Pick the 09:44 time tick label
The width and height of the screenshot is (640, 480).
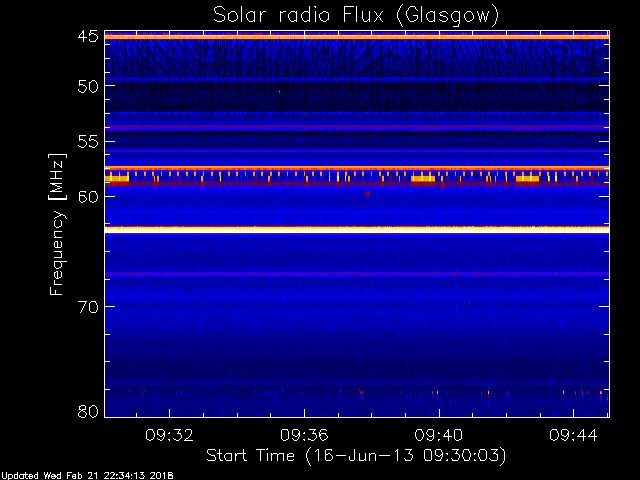click(575, 435)
